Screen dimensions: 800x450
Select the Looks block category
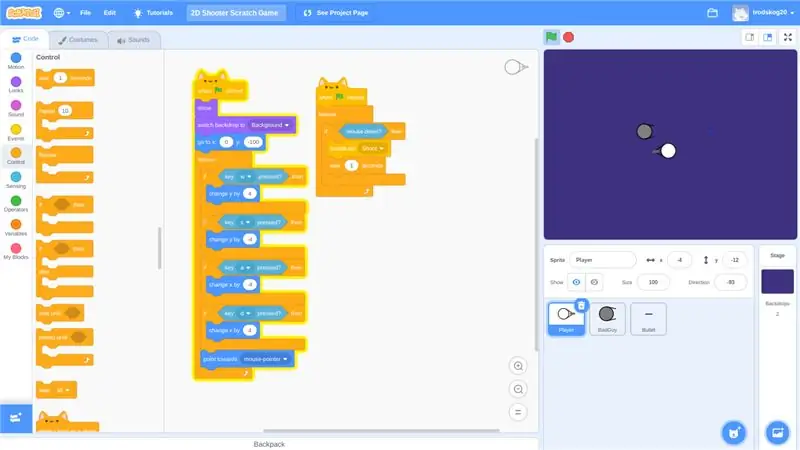pos(16,85)
